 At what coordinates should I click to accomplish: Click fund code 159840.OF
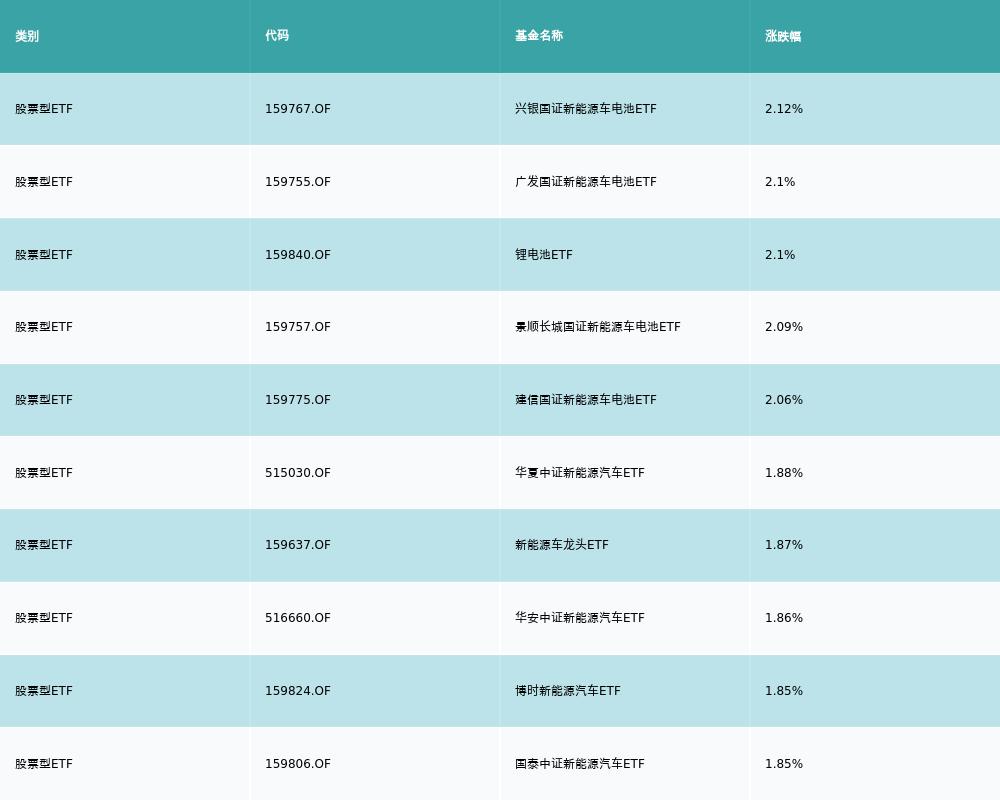298,255
